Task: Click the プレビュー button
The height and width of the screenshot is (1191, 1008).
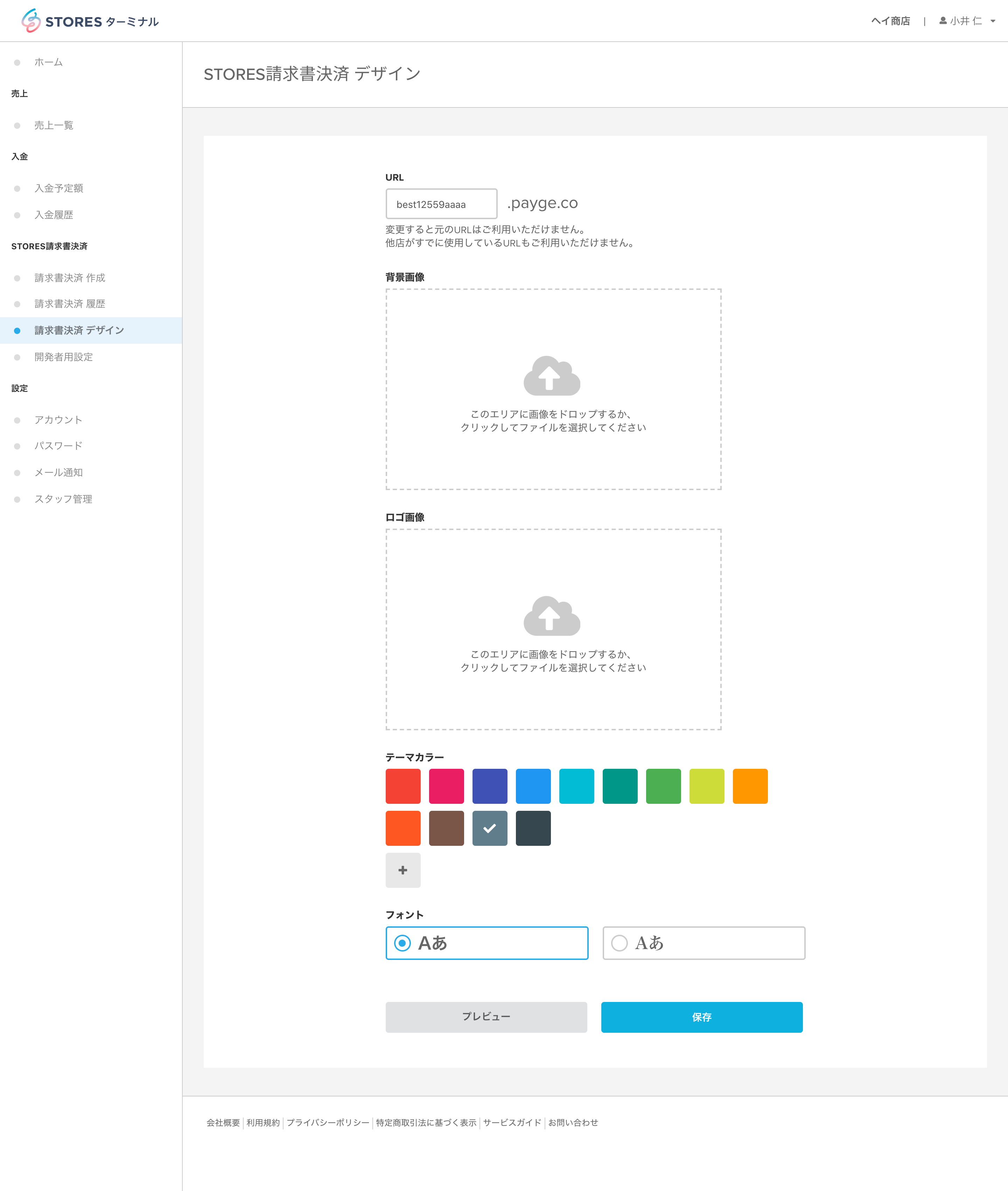Action: [x=486, y=1017]
